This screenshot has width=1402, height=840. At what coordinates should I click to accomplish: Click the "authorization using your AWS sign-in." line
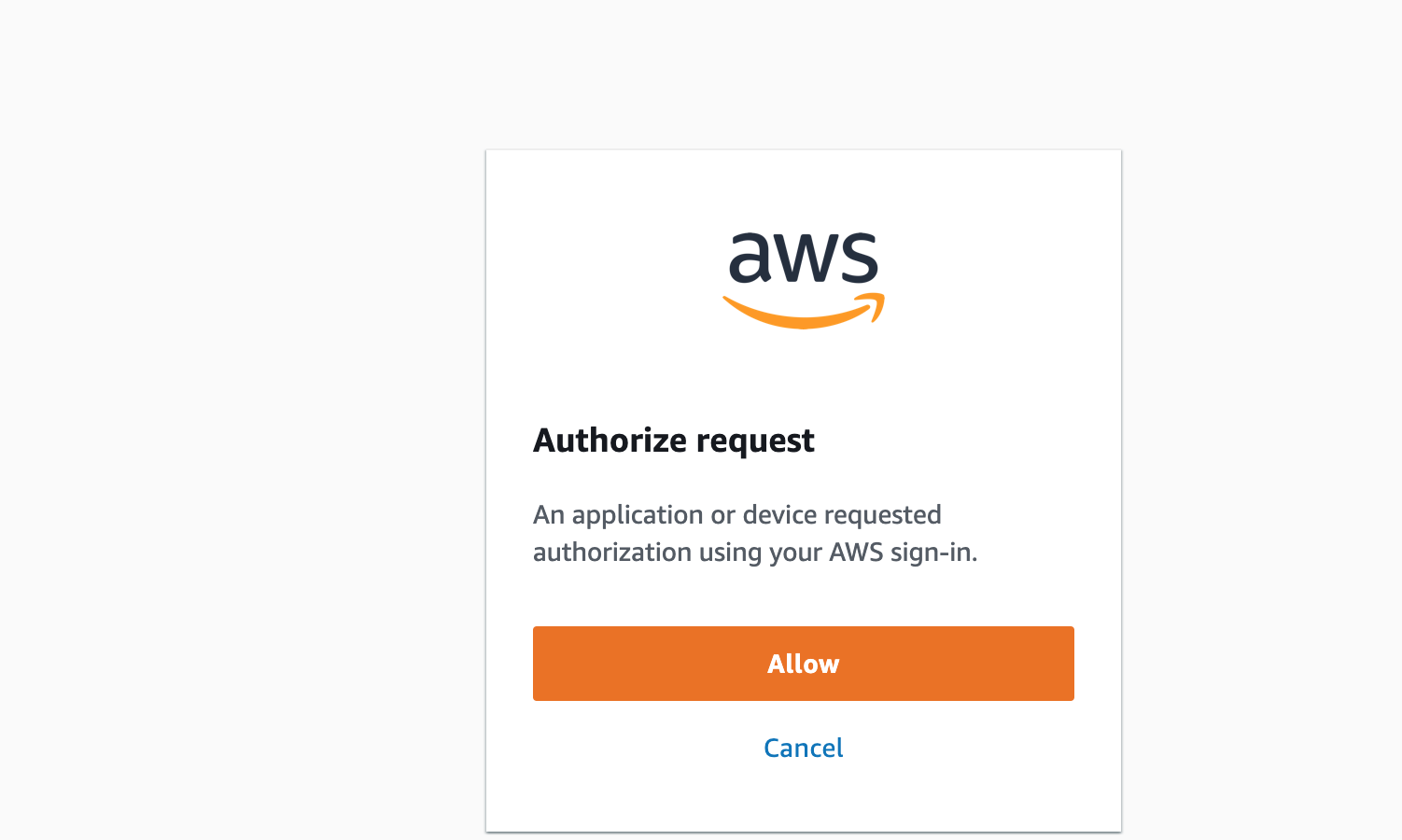point(755,553)
